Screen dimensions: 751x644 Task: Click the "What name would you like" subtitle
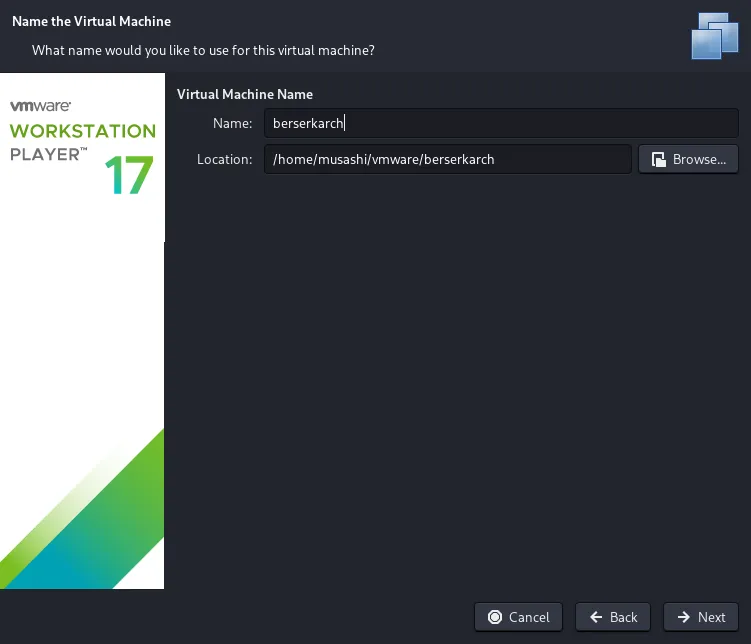pyautogui.click(x=204, y=50)
